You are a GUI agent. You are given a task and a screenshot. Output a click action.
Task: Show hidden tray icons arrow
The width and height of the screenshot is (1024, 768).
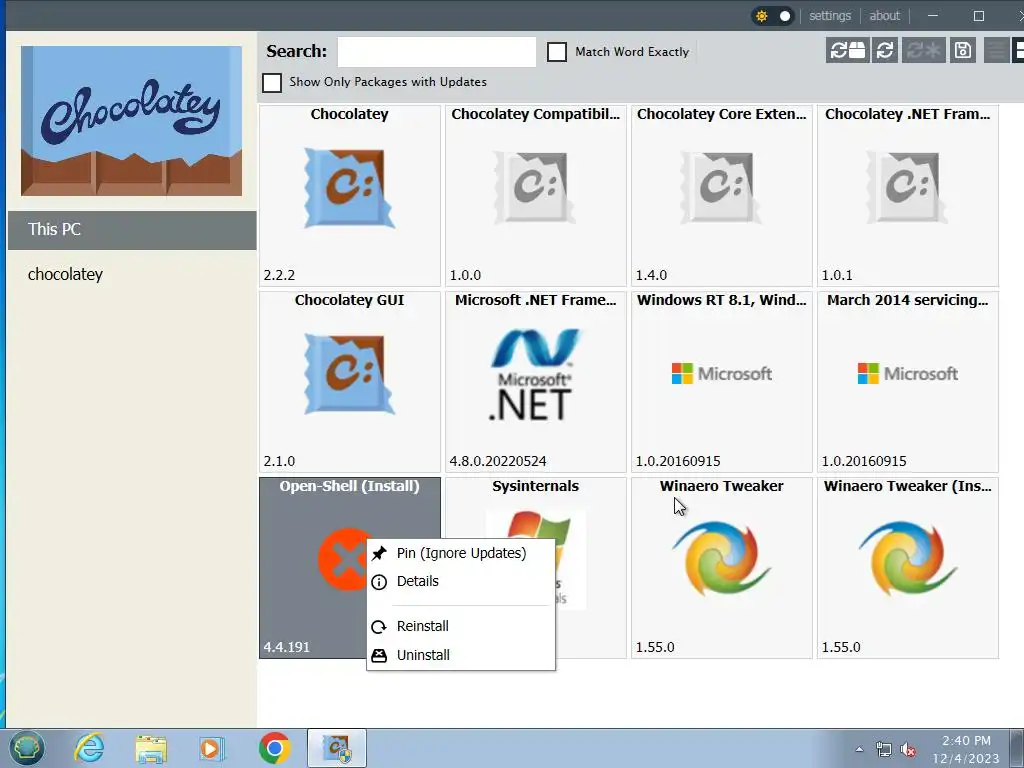click(859, 749)
